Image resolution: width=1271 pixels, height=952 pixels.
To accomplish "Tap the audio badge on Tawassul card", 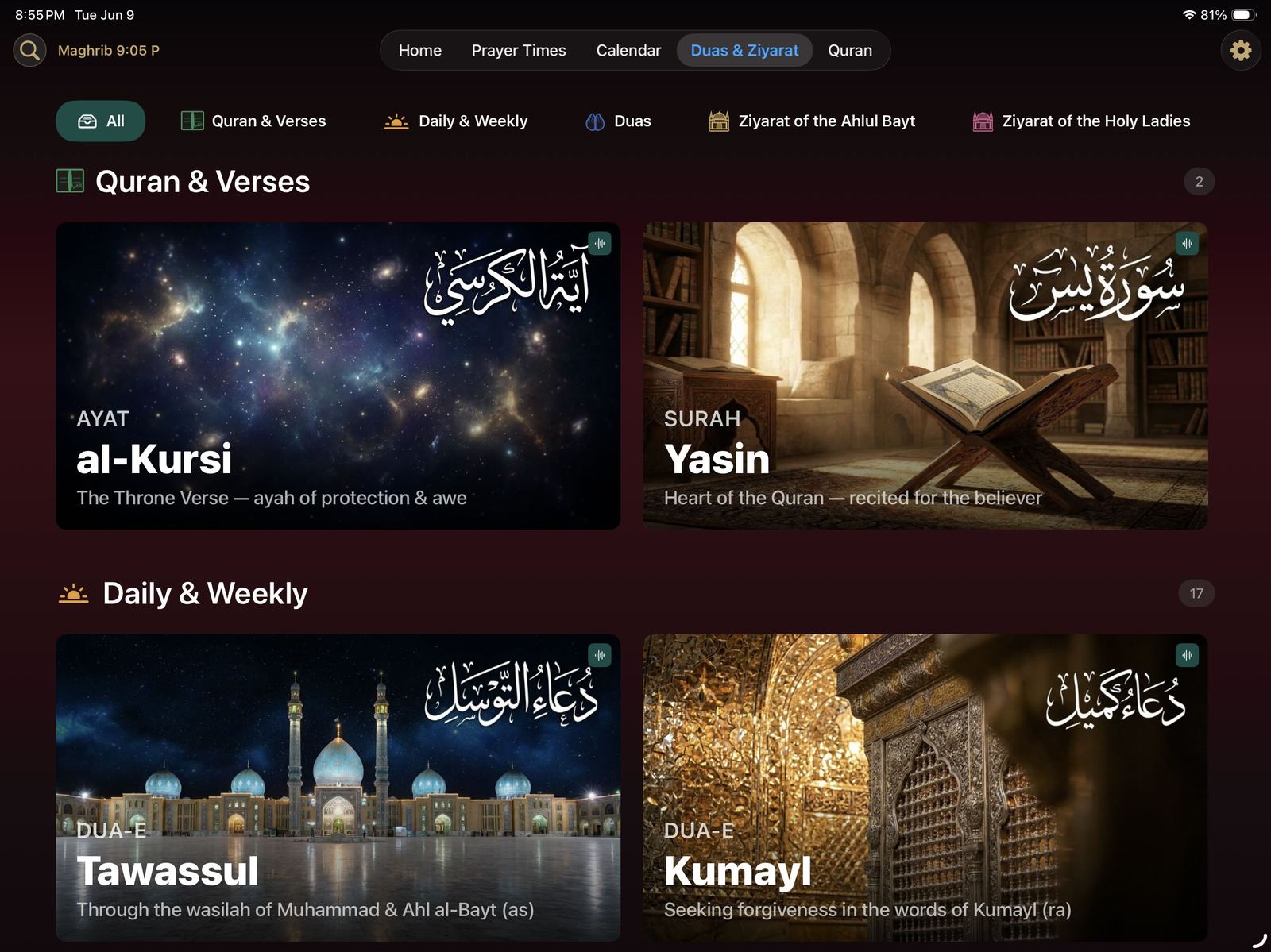I will [600, 655].
